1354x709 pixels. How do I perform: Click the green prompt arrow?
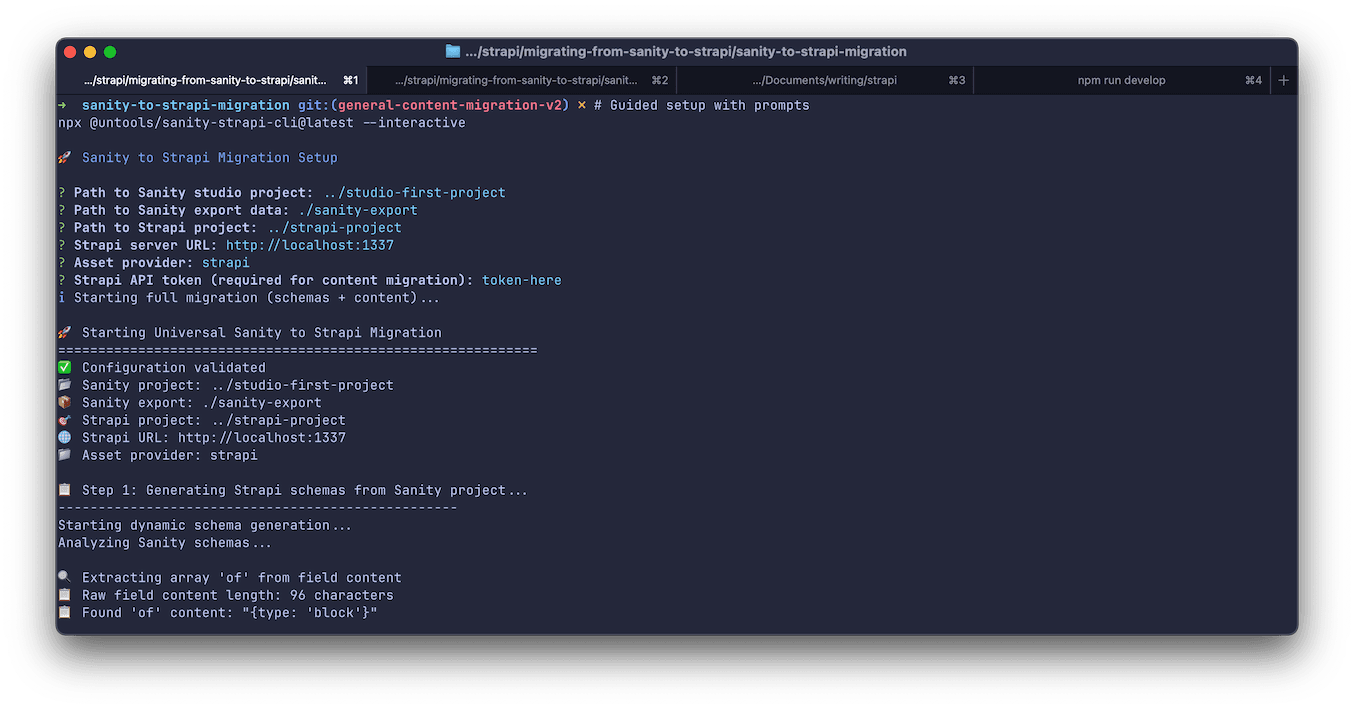point(62,105)
